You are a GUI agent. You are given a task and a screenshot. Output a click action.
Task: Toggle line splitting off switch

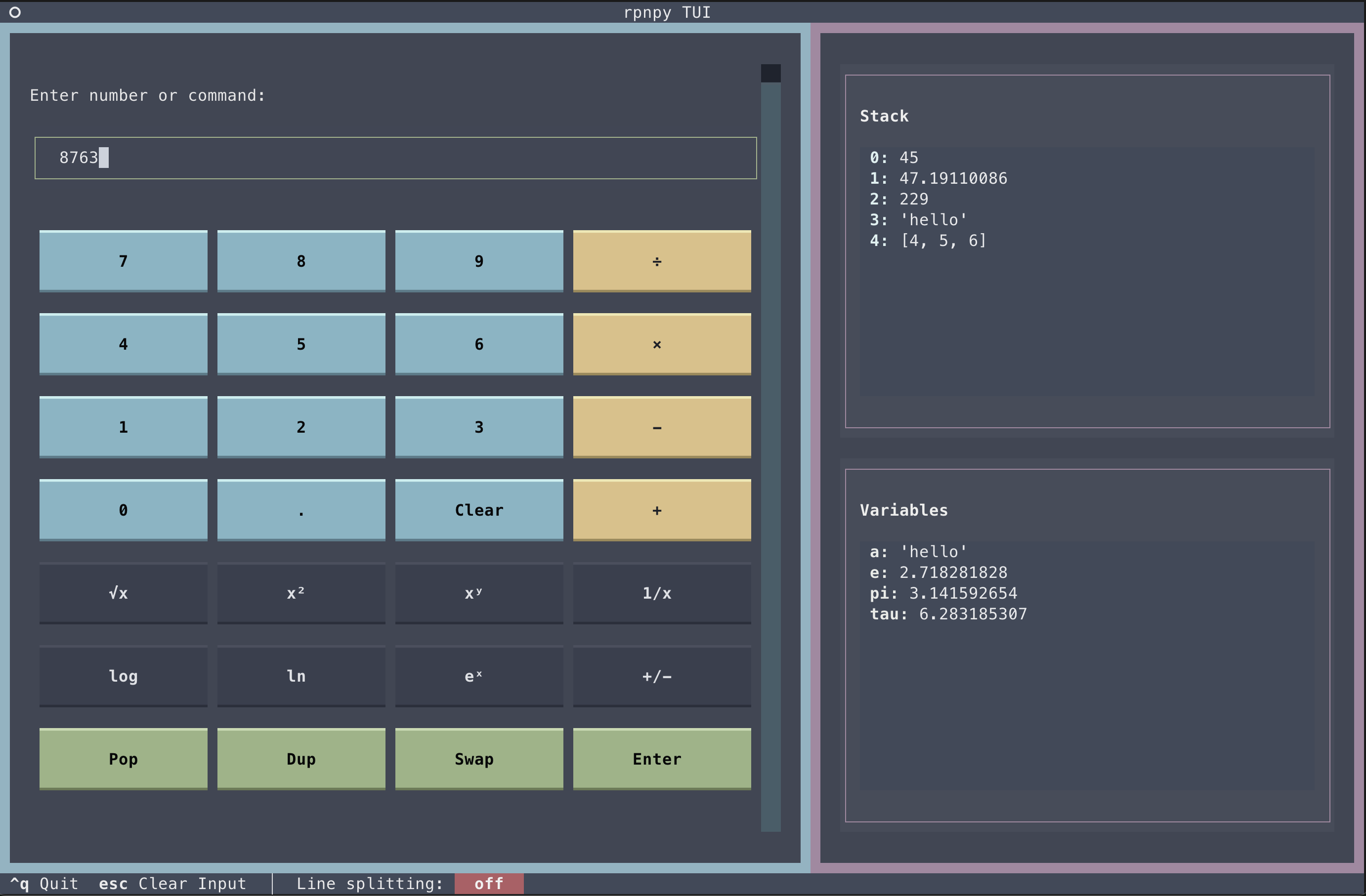tap(488, 883)
